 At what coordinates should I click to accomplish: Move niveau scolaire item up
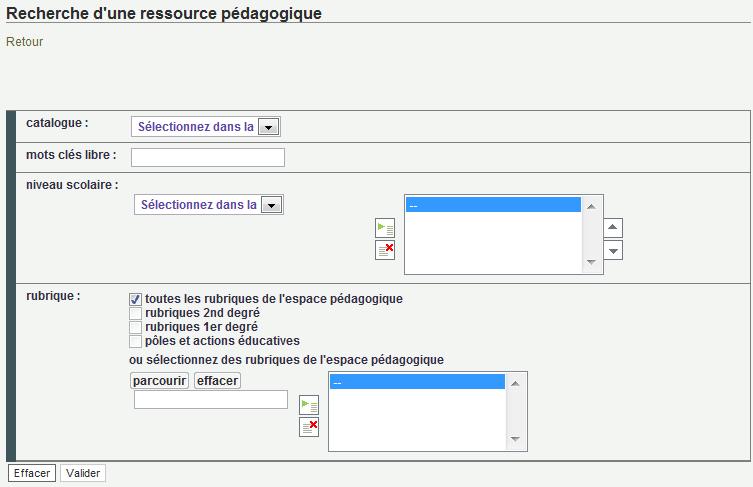click(x=614, y=228)
